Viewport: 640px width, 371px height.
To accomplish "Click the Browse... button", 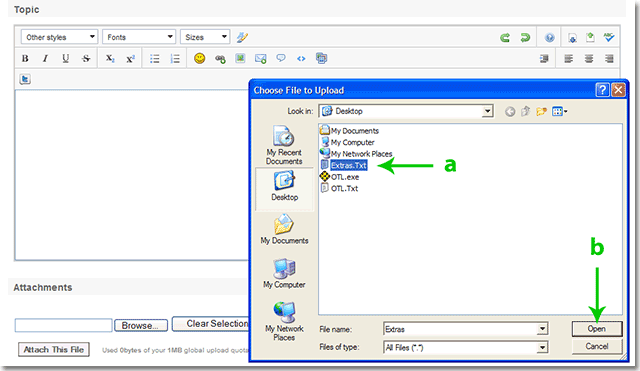I will click(x=141, y=325).
